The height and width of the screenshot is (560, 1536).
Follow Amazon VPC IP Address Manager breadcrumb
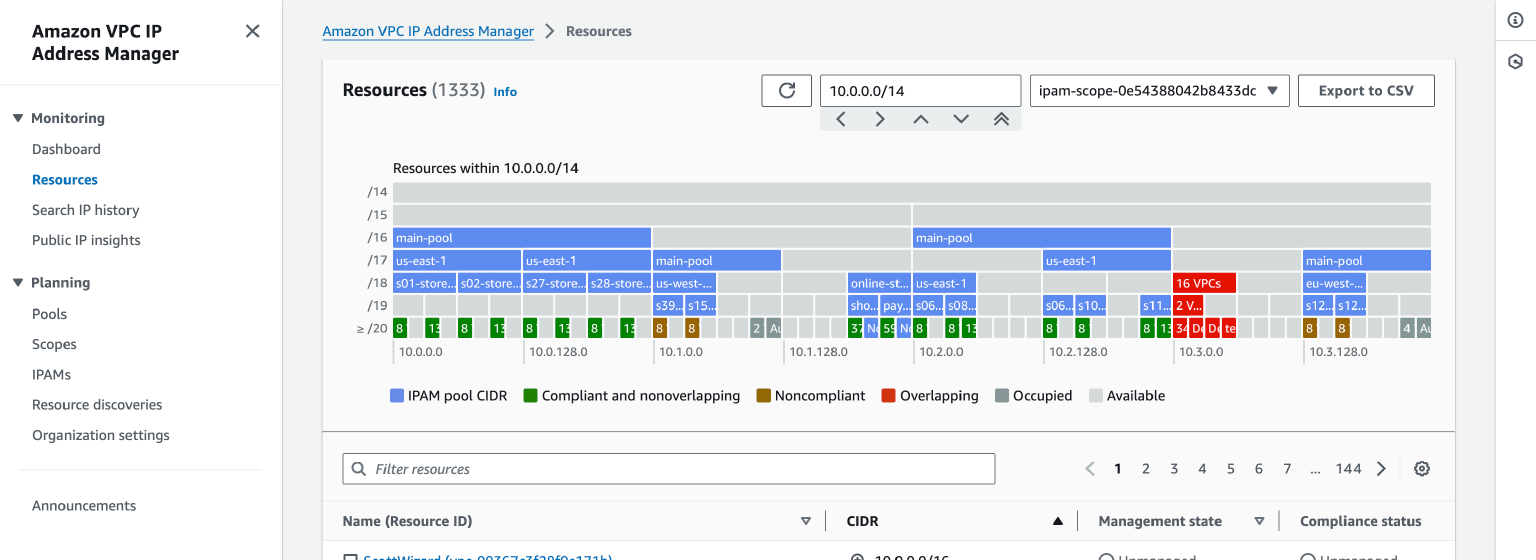coord(428,31)
